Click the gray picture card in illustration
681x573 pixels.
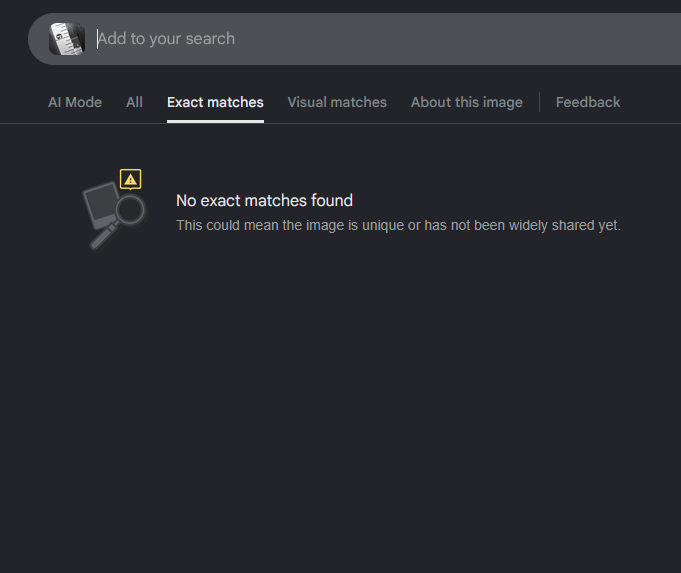[x=102, y=205]
